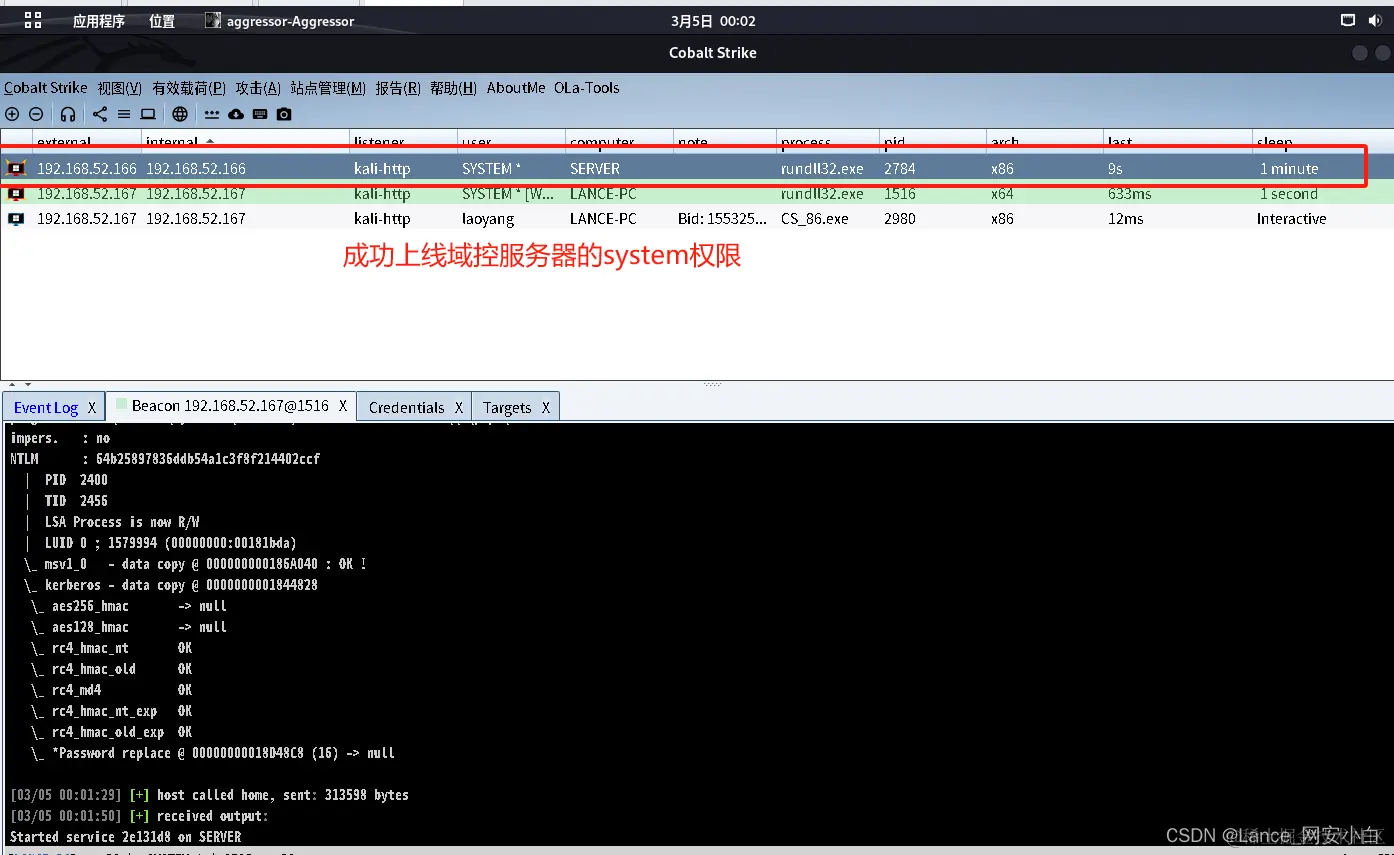Sort by the listener column header

[x=403, y=141]
